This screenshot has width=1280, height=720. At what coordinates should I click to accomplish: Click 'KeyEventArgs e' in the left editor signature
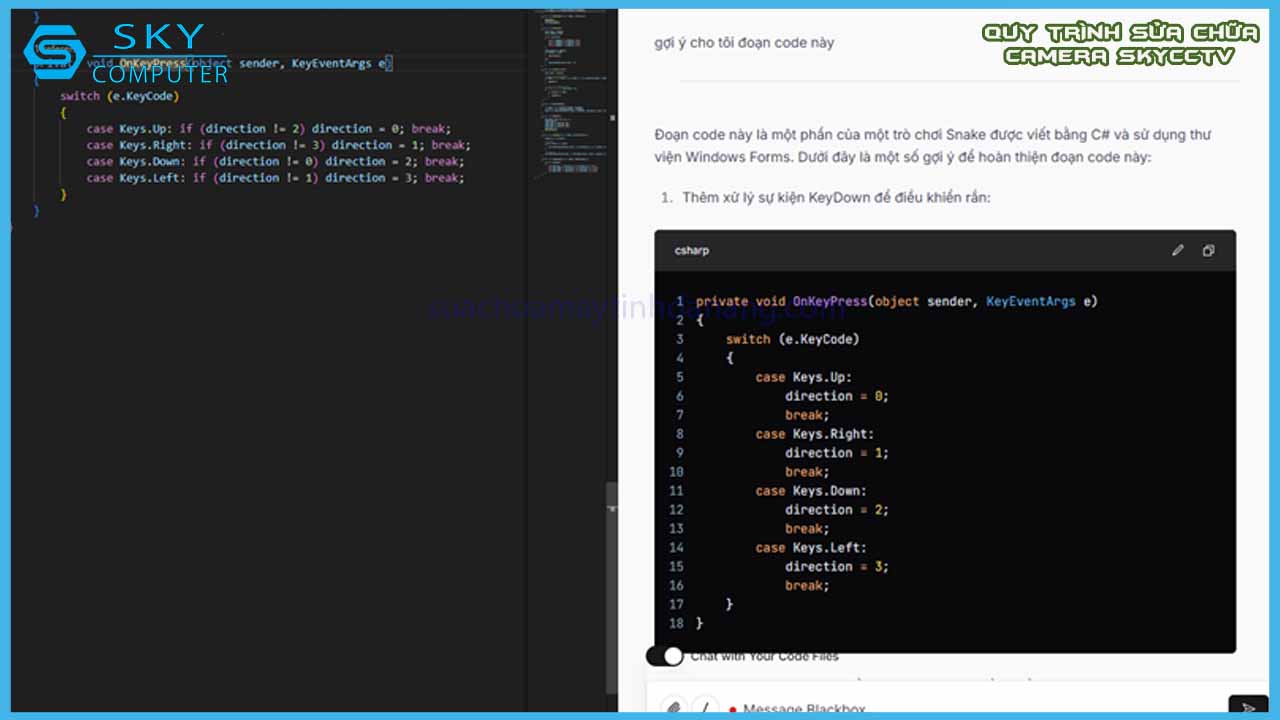pos(341,63)
